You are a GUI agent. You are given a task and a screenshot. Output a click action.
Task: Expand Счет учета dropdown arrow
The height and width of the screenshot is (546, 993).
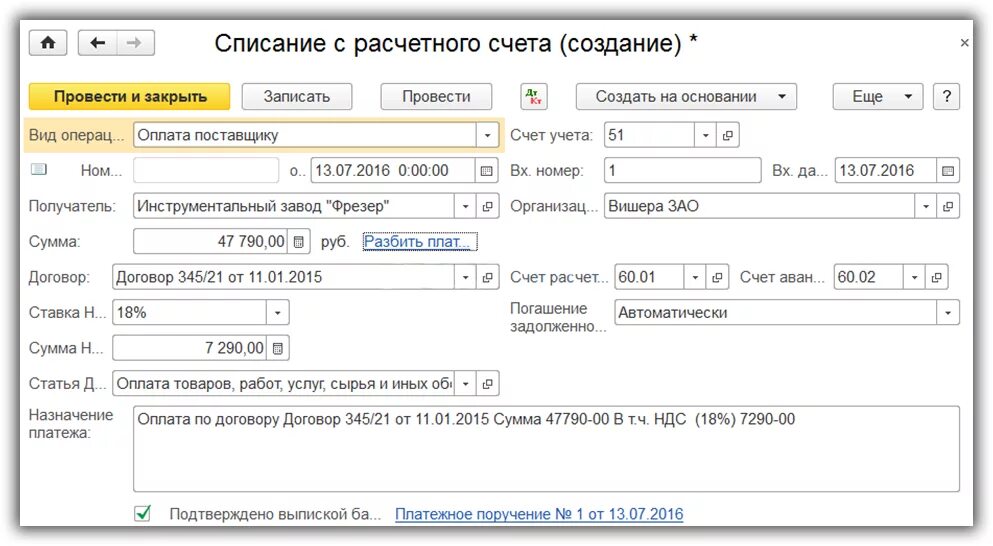point(705,136)
